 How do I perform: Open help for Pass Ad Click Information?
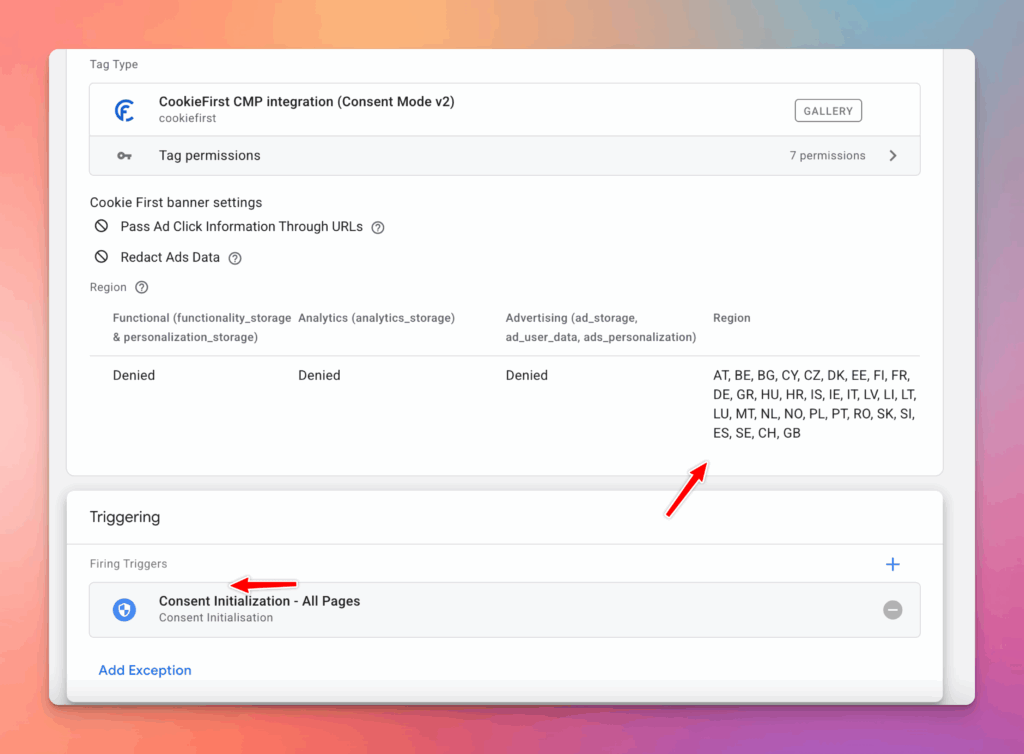(x=378, y=228)
